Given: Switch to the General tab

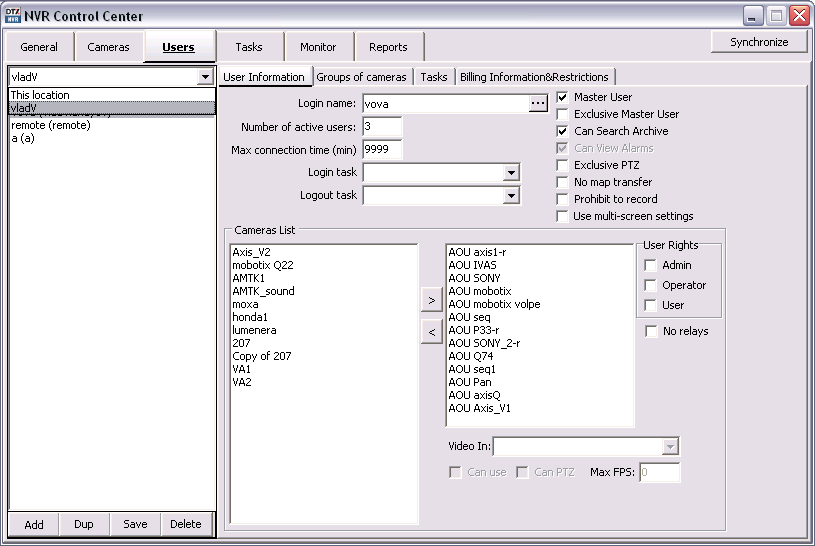Looking at the screenshot, I should pos(39,47).
